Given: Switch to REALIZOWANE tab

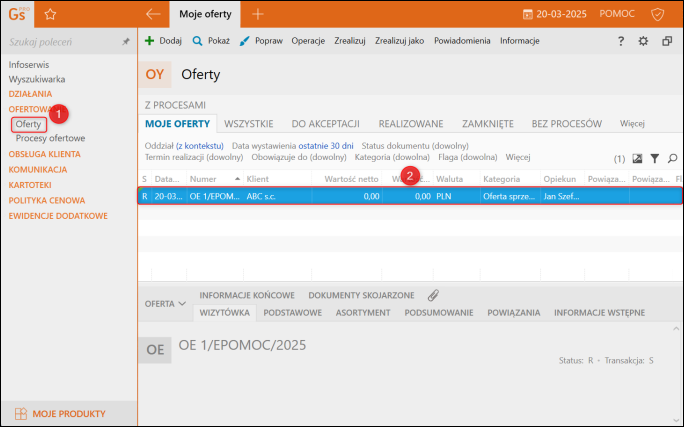Looking at the screenshot, I should (411, 124).
